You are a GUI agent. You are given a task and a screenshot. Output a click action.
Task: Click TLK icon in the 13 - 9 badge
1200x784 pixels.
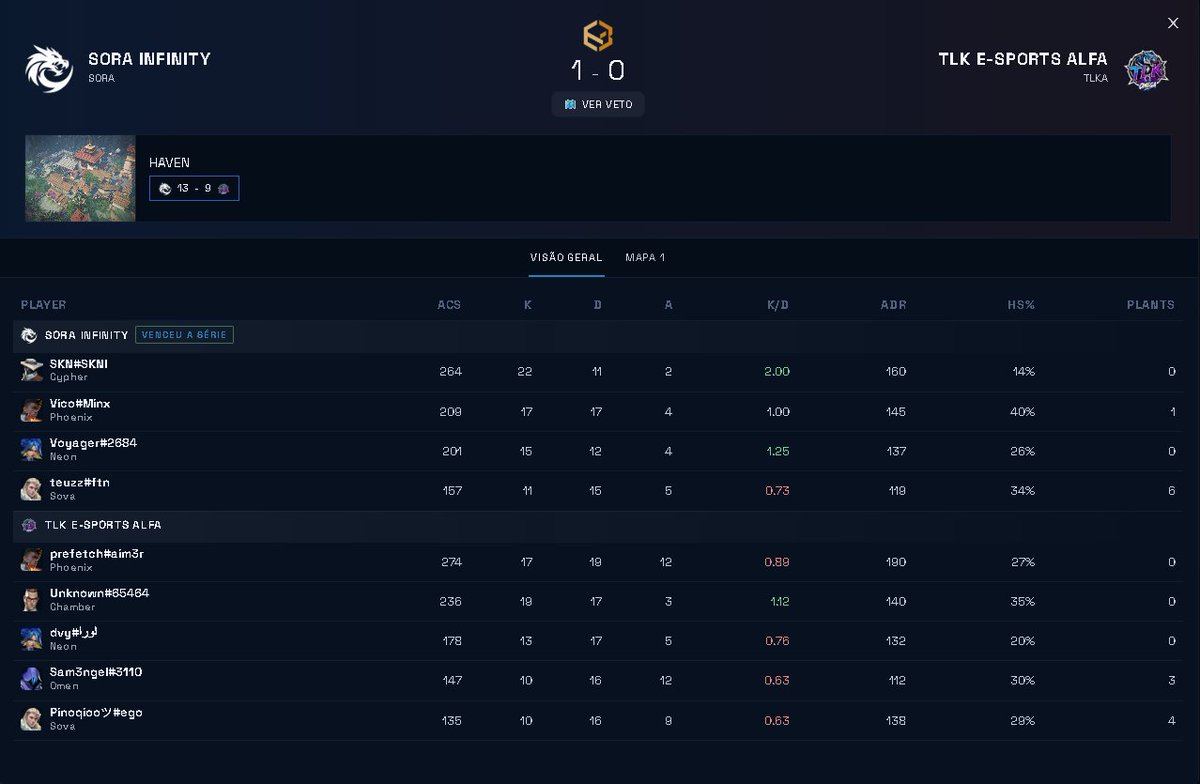[224, 188]
